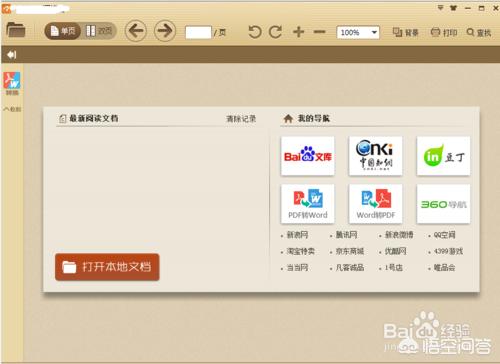Go to next page with right arrow
The width and height of the screenshot is (500, 364).
pos(165,31)
